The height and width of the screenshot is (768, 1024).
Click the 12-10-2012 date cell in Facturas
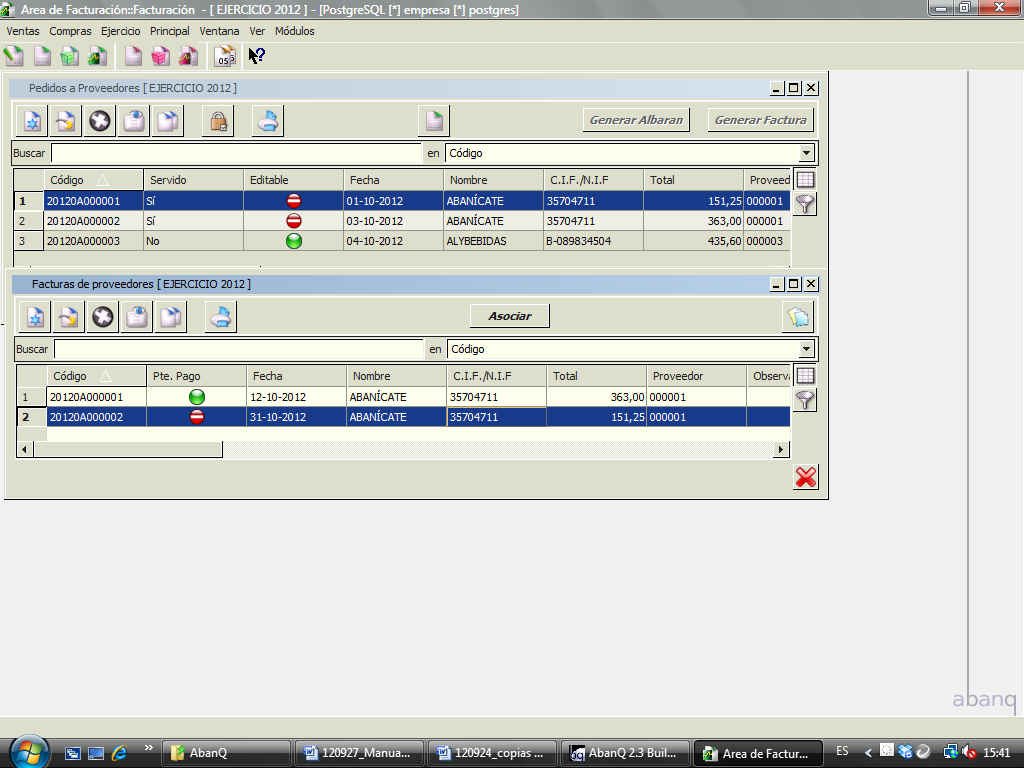(296, 396)
